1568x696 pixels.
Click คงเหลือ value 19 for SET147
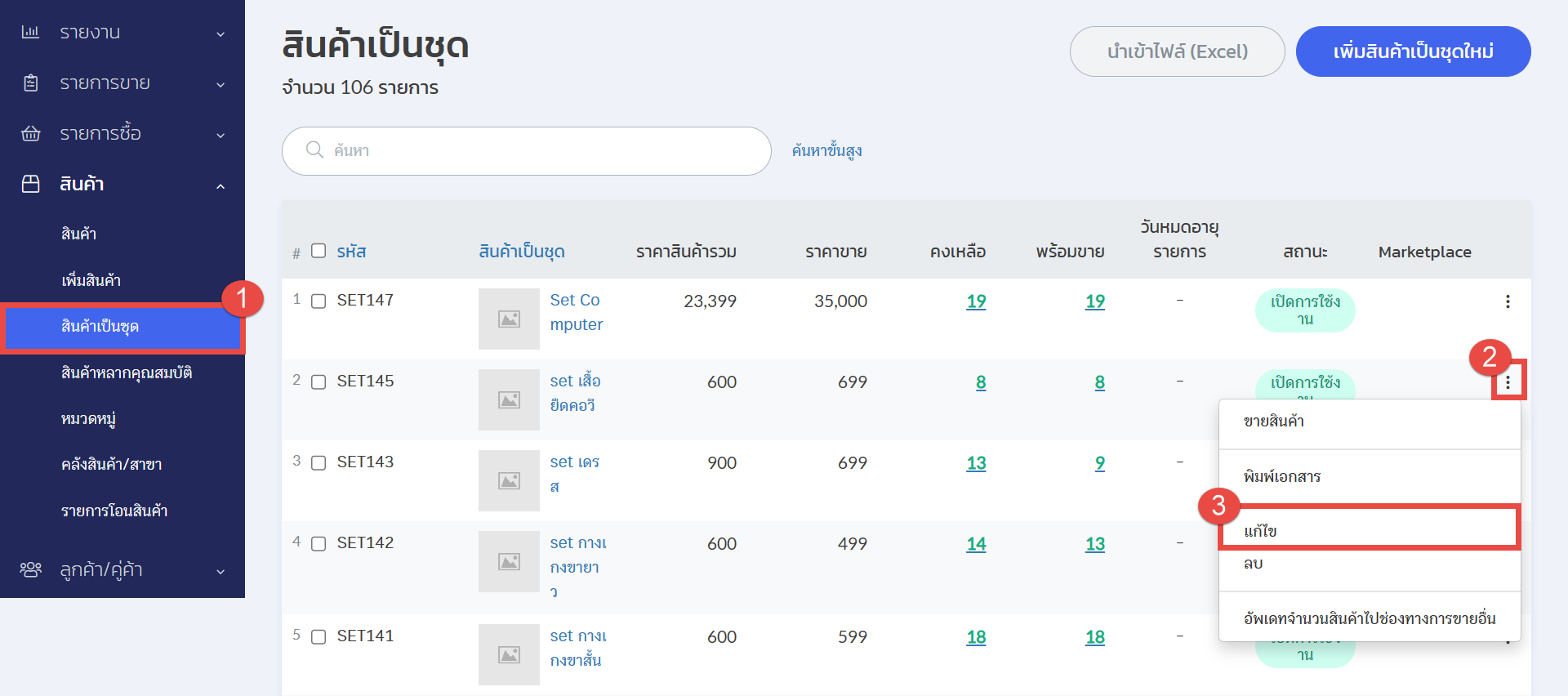976,301
